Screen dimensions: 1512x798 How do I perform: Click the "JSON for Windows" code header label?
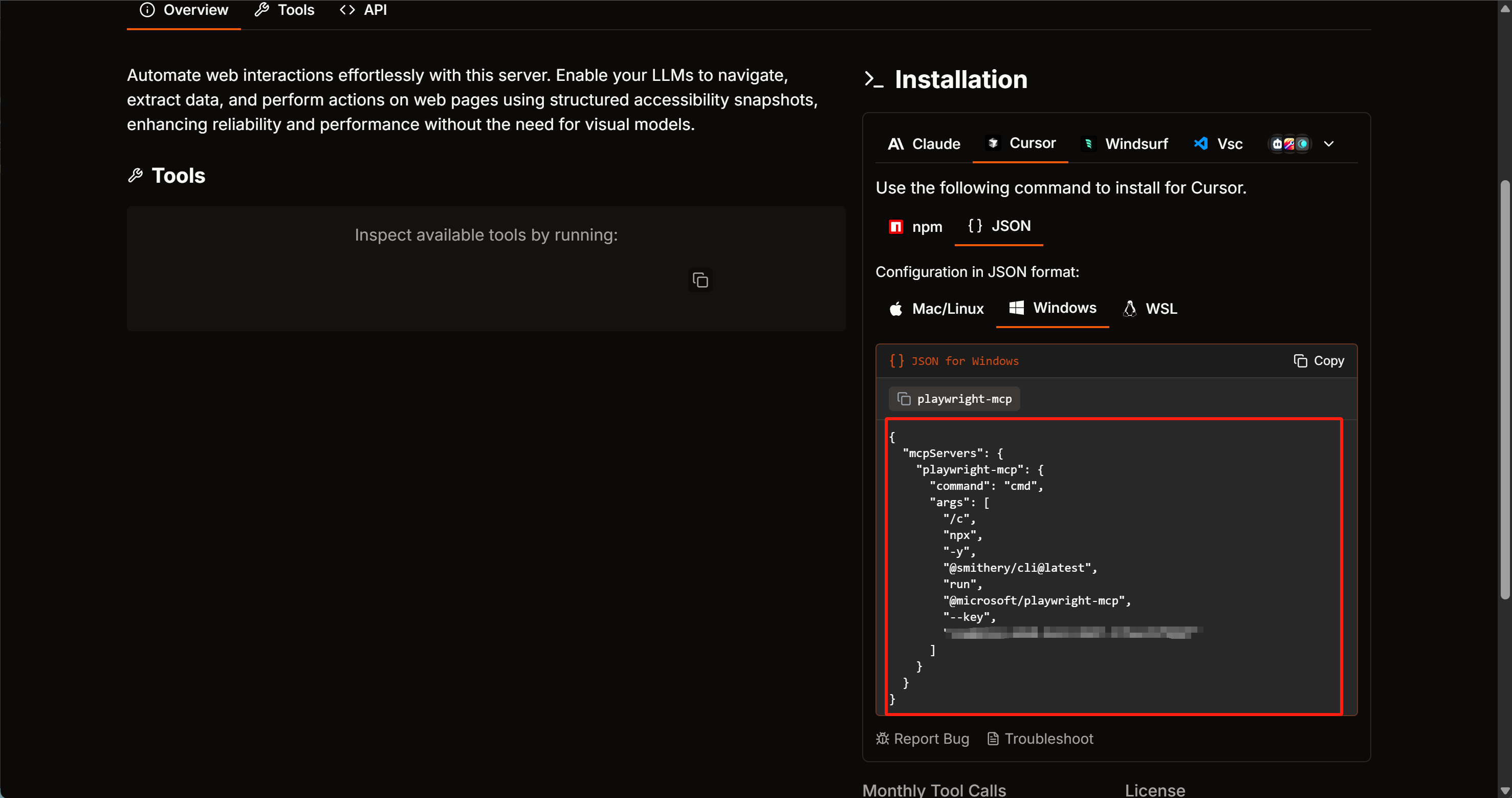point(965,361)
